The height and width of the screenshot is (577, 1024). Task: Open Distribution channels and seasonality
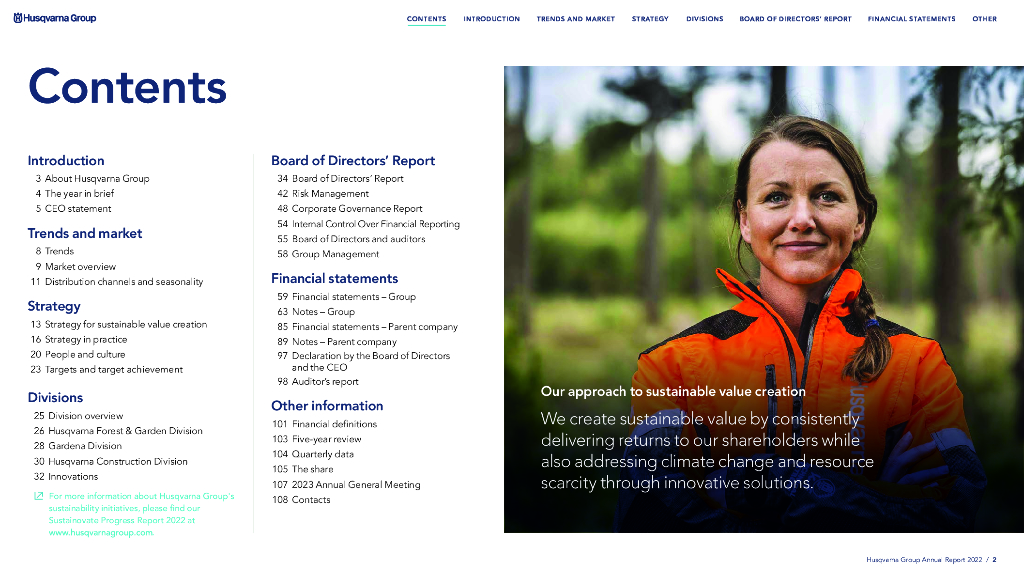coord(117,281)
